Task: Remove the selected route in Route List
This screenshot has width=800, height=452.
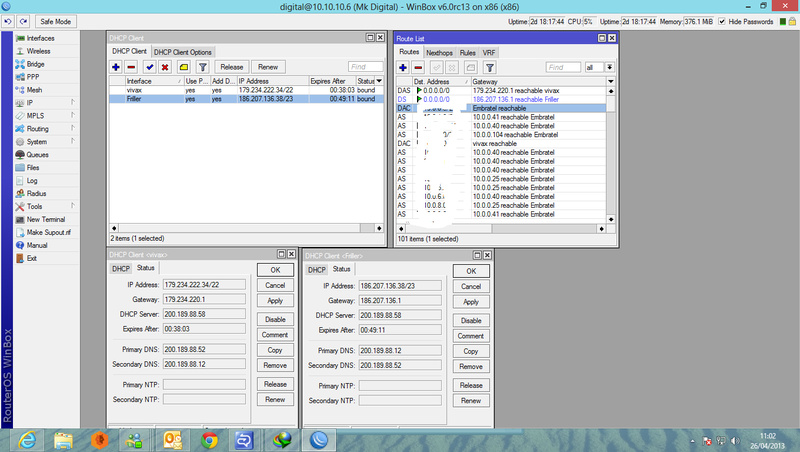Action: [418, 67]
